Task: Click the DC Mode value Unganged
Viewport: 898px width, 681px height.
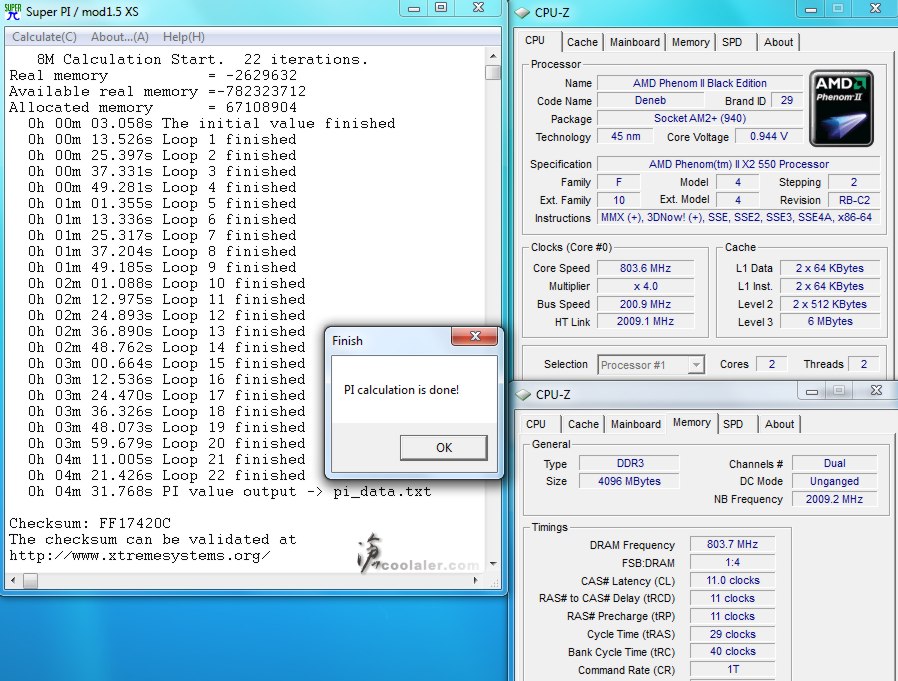Action: pos(834,481)
